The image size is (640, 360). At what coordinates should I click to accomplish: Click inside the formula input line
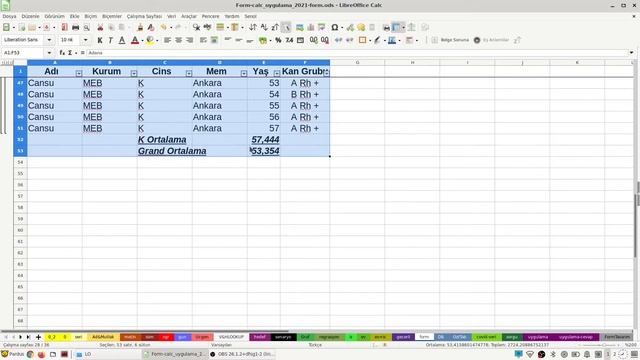pyautogui.click(x=357, y=53)
